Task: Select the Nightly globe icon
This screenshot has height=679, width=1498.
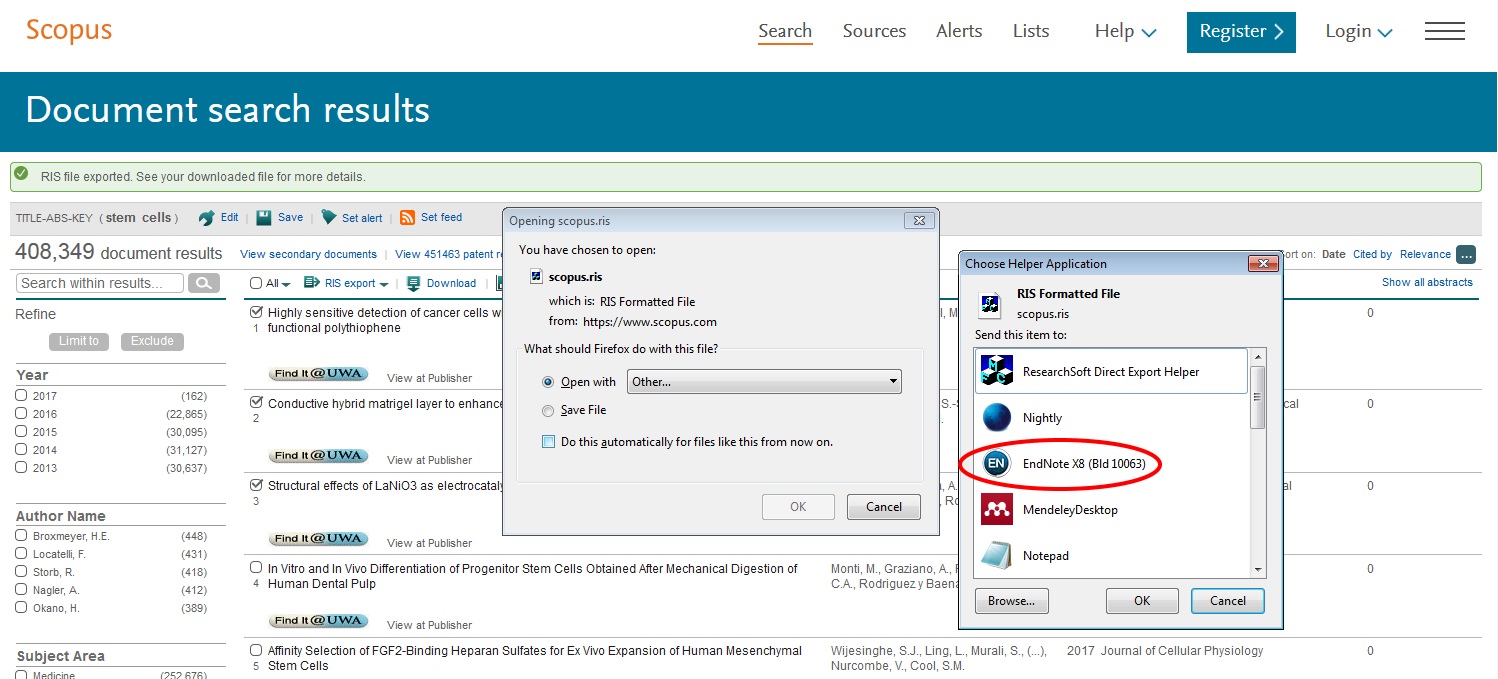Action: click(997, 417)
